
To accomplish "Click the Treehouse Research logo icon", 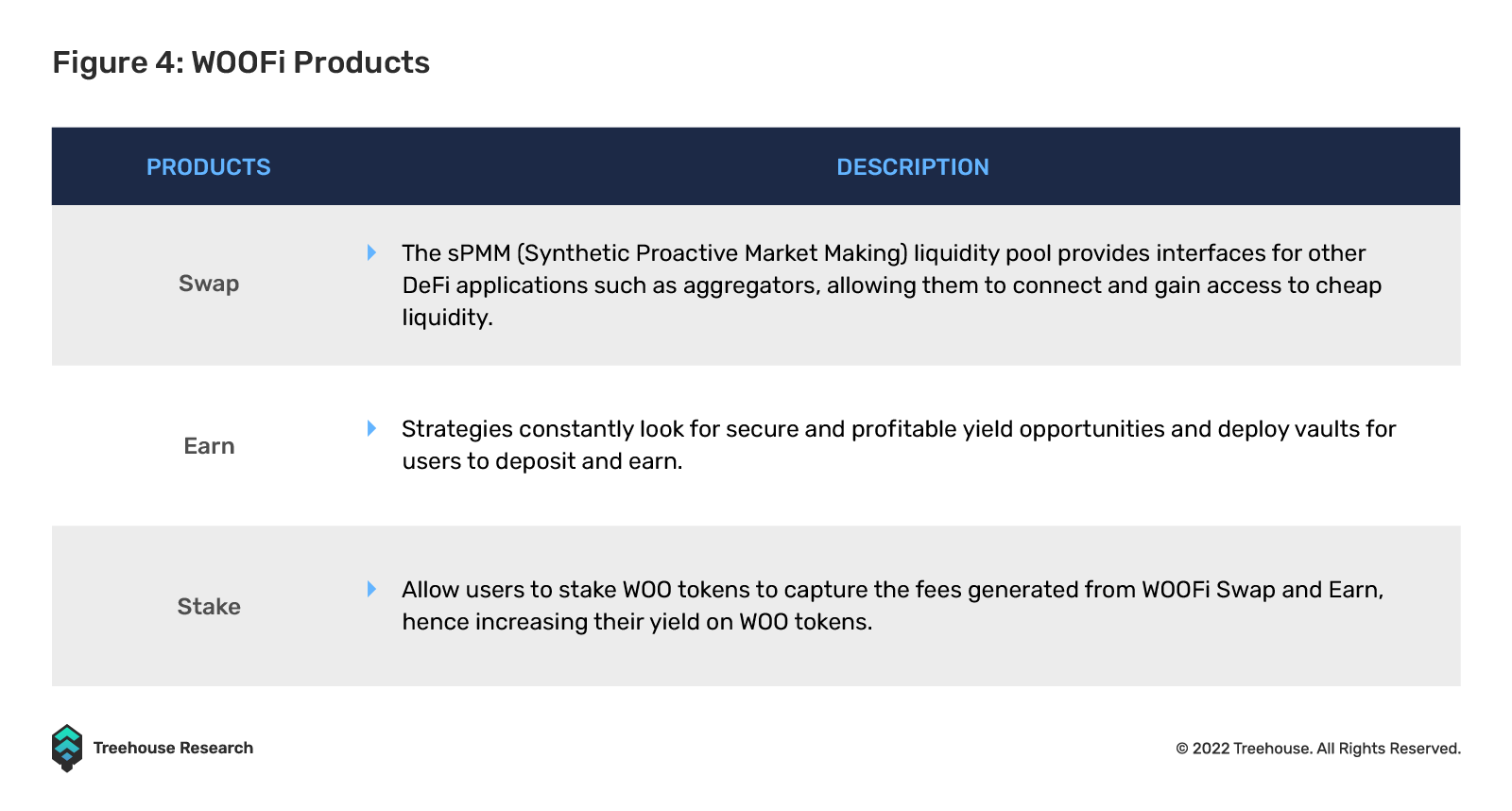I will click(67, 749).
